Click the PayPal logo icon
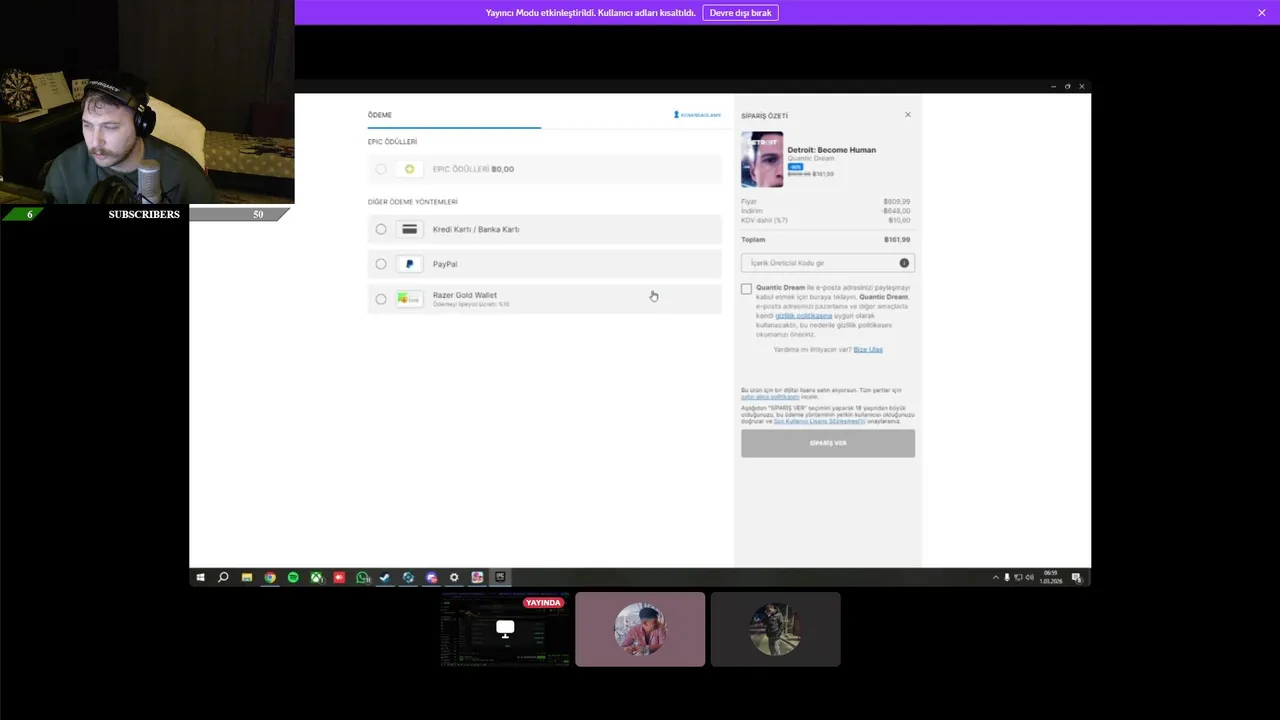The width and height of the screenshot is (1280, 720). tap(409, 264)
